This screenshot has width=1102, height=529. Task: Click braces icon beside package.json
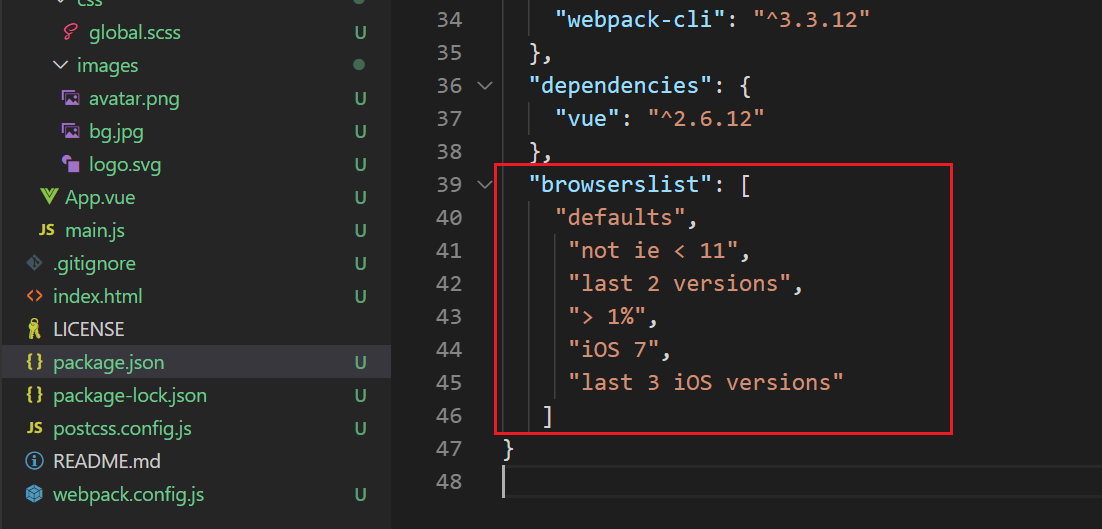(34, 363)
